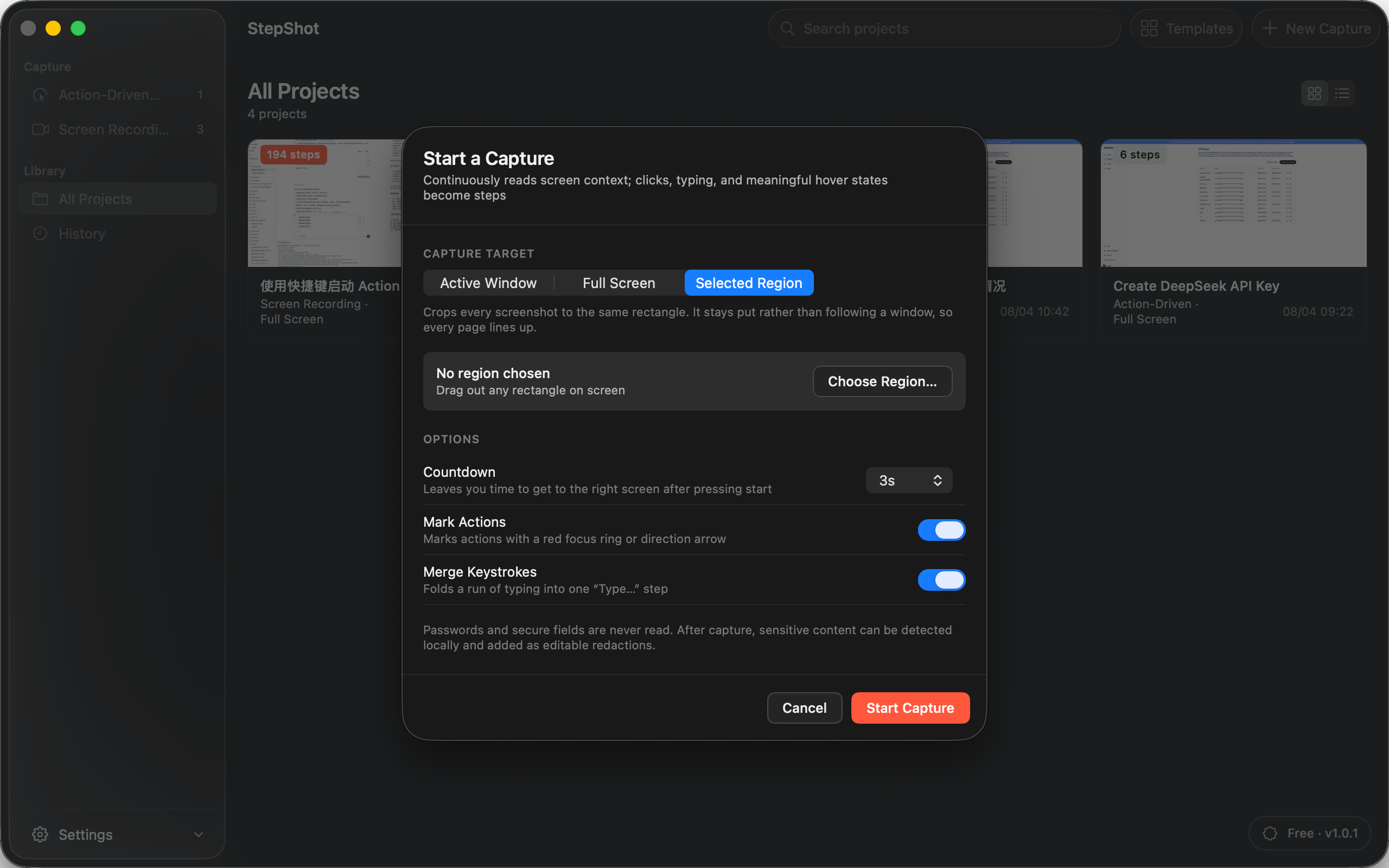Viewport: 1389px width, 868px height.
Task: Click the Action-Driven cursor icon
Action: [x=40, y=95]
